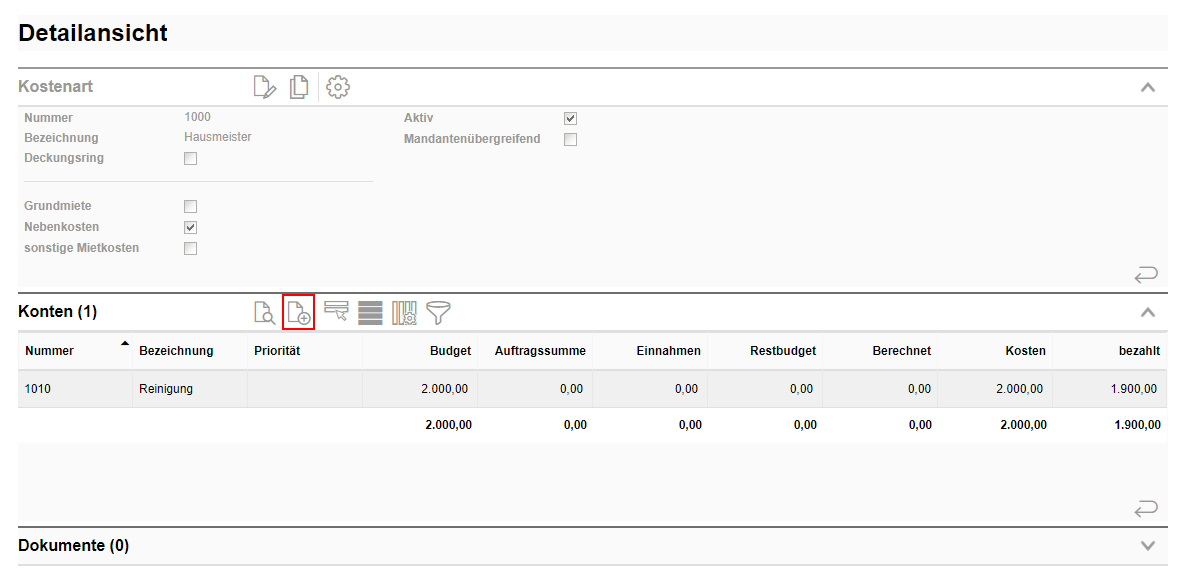Image resolution: width=1185 pixels, height=570 pixels.
Task: Click the view account magnifier icon
Action: click(x=264, y=313)
